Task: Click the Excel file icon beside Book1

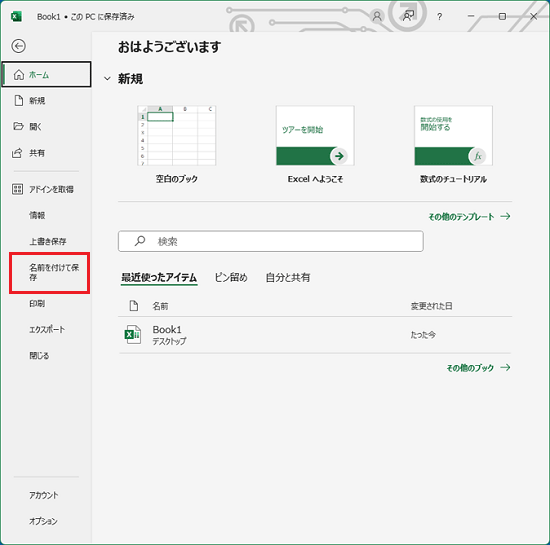Action: (x=133, y=335)
